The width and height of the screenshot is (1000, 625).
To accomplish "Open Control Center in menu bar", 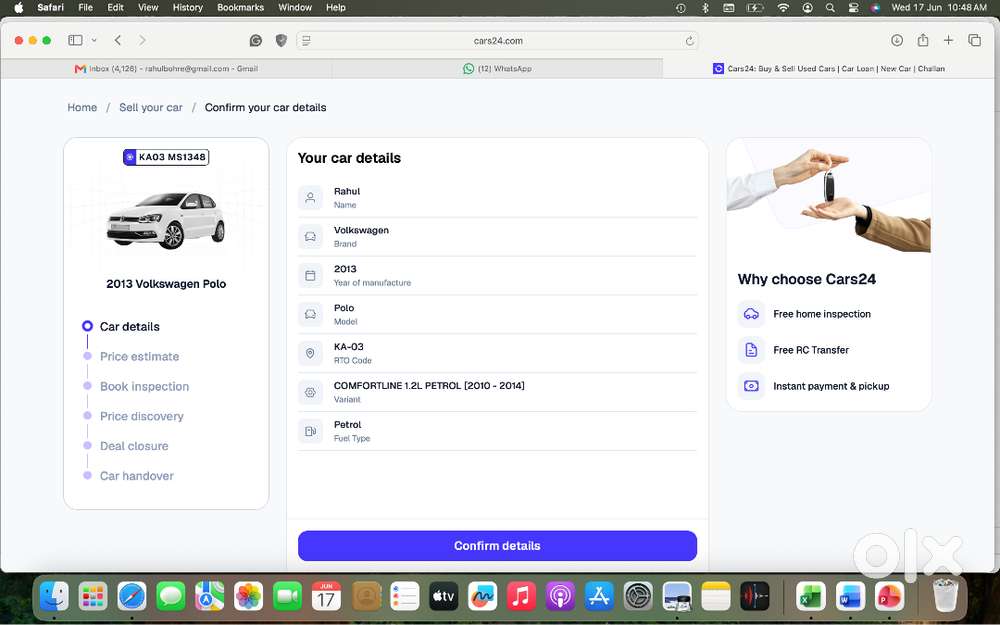I will click(x=853, y=8).
